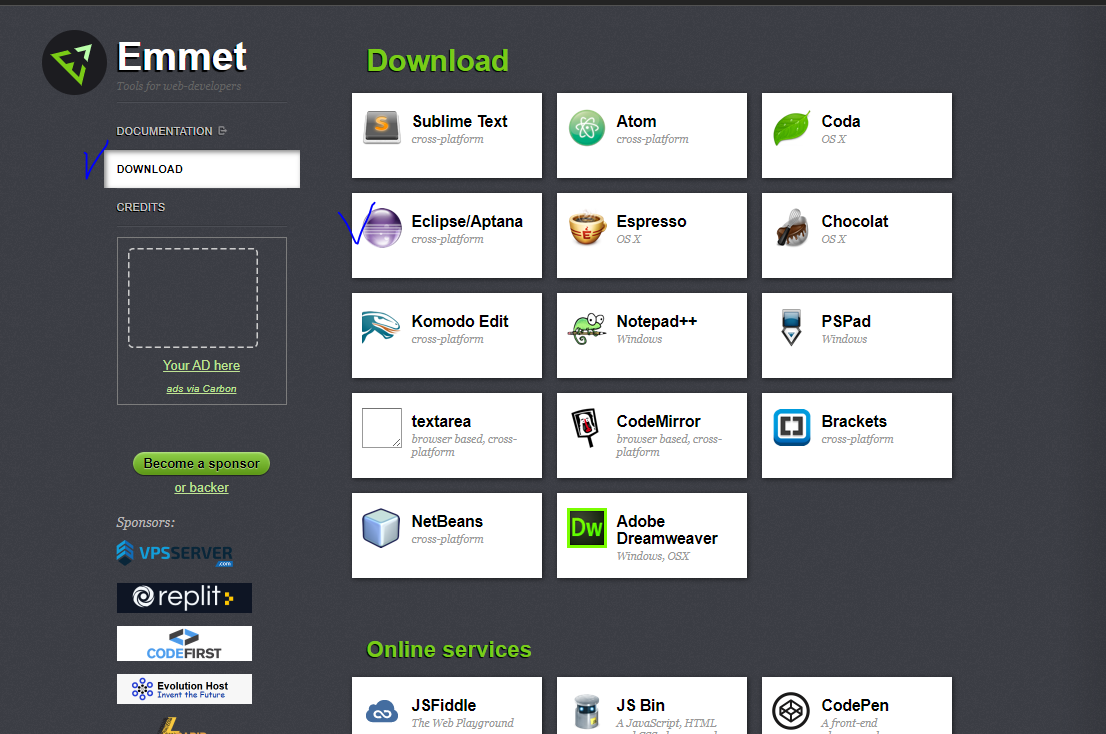Click the PSPad icon
This screenshot has width=1106, height=734.
point(791,327)
